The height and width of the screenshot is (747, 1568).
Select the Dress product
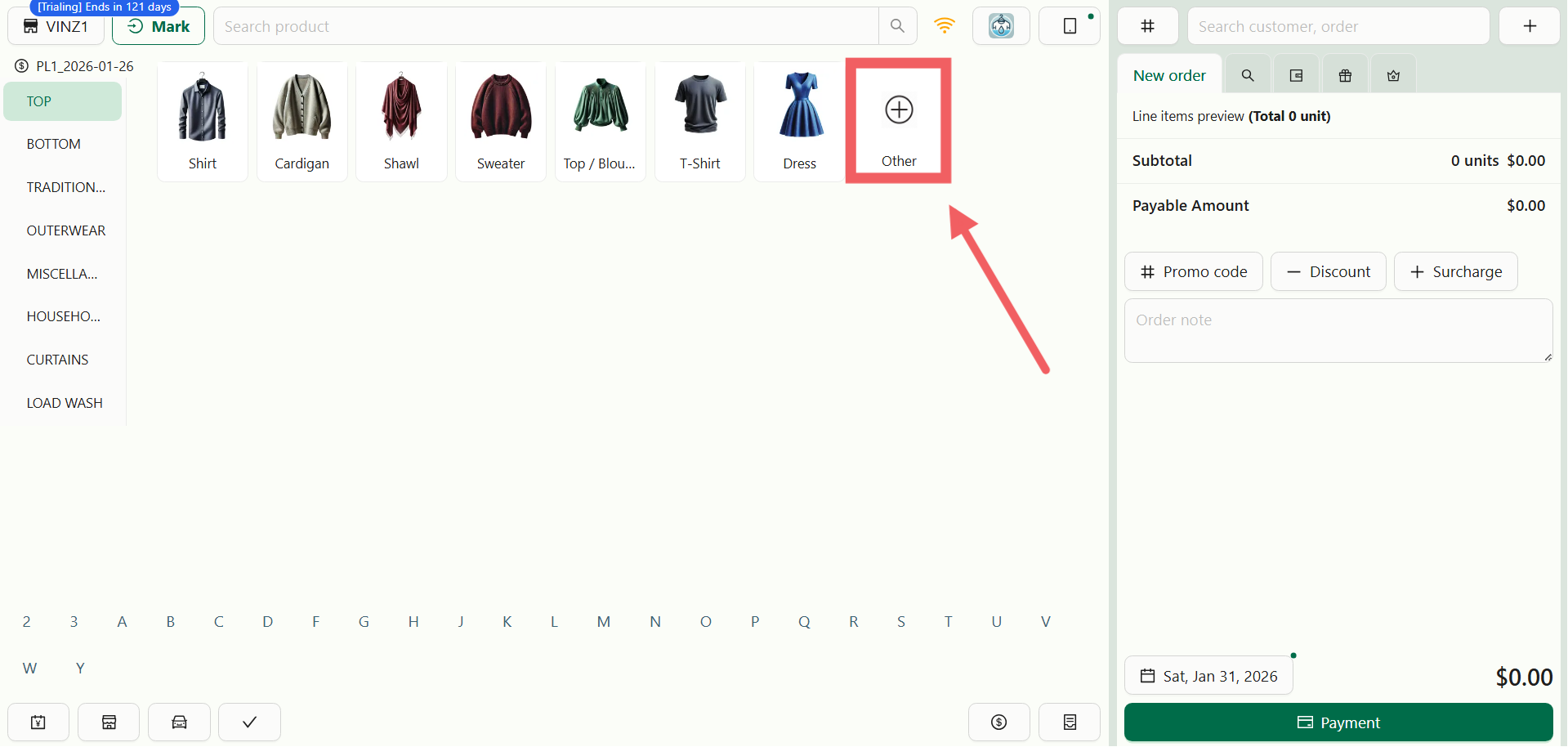click(x=799, y=122)
